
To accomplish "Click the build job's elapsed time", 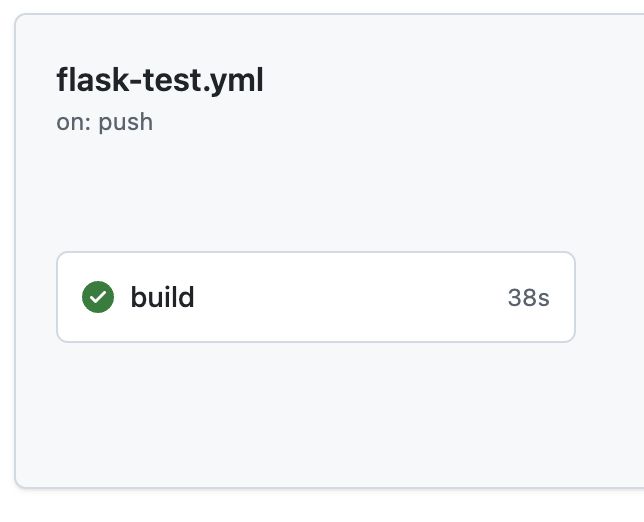I will point(528,298).
